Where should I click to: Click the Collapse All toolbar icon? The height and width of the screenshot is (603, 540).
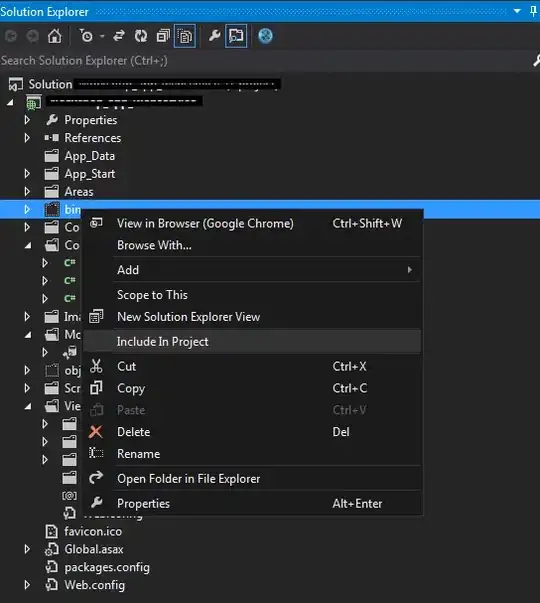click(163, 36)
